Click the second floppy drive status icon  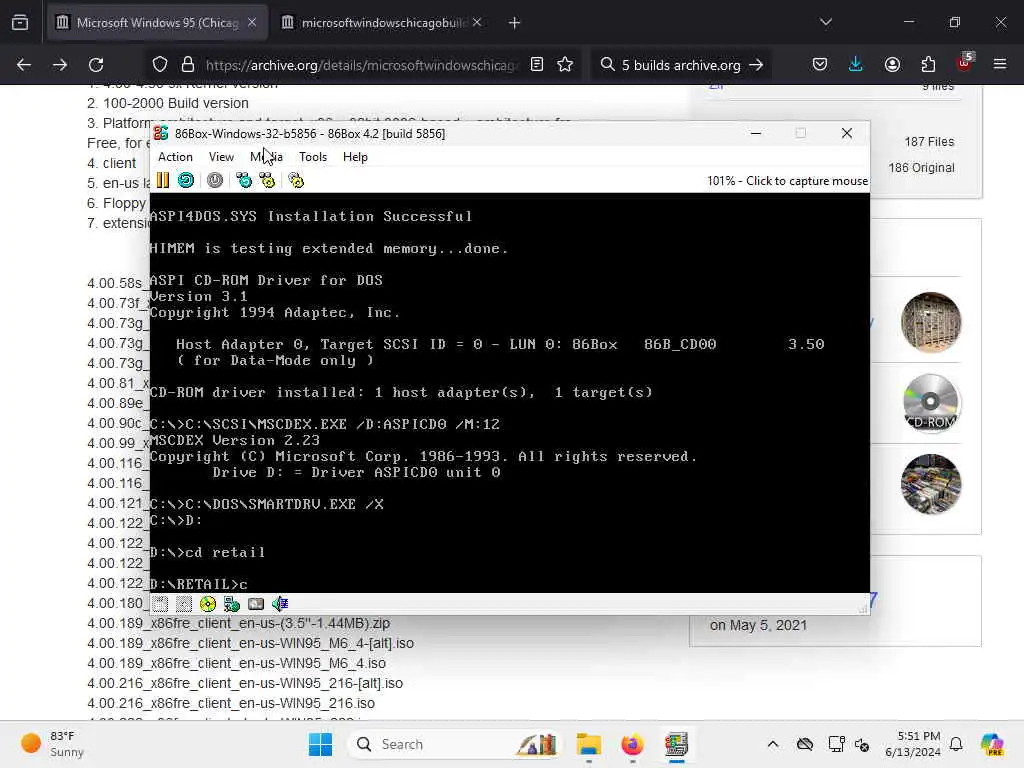pos(184,604)
